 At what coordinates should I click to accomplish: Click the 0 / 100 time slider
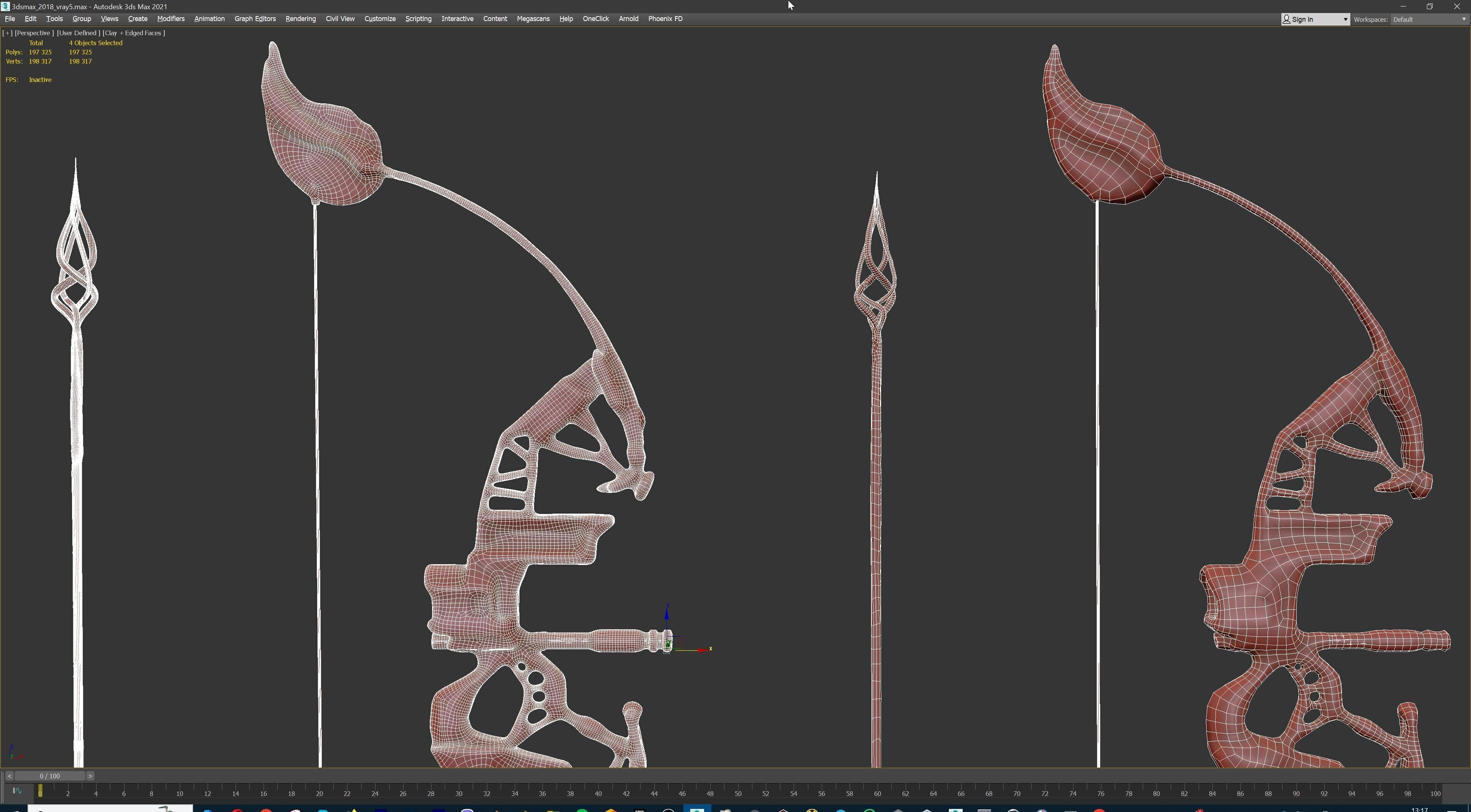(x=50, y=776)
